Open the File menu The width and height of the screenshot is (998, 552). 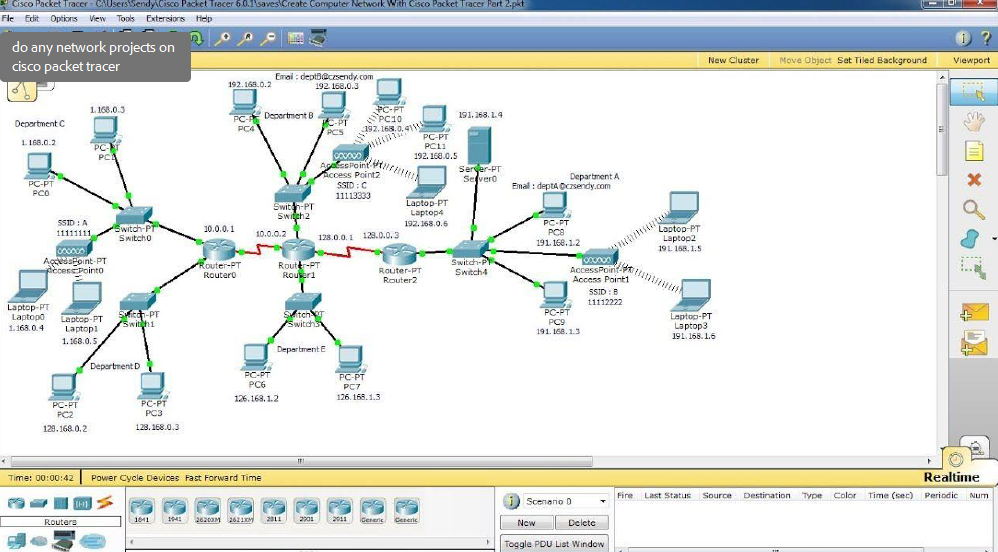[8, 18]
